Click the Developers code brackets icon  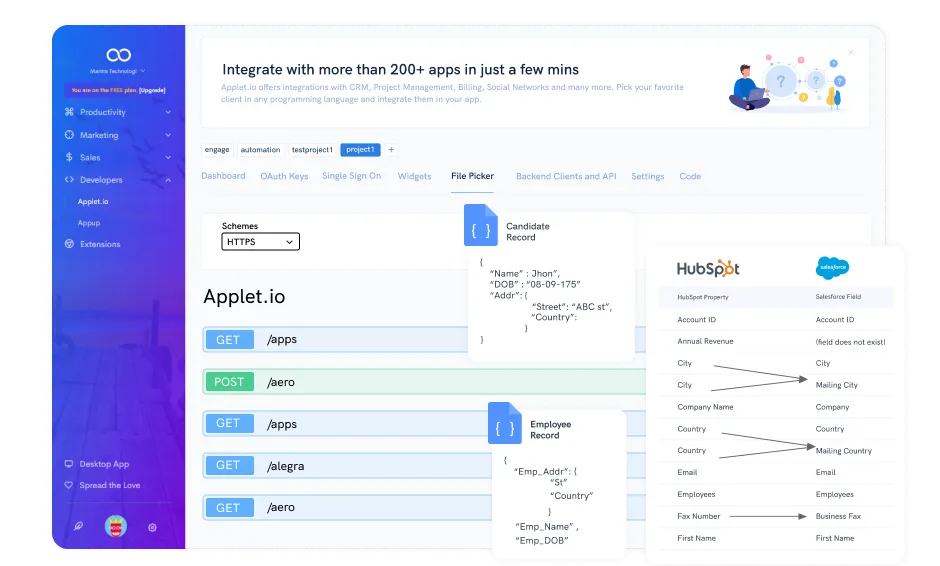[x=69, y=179]
